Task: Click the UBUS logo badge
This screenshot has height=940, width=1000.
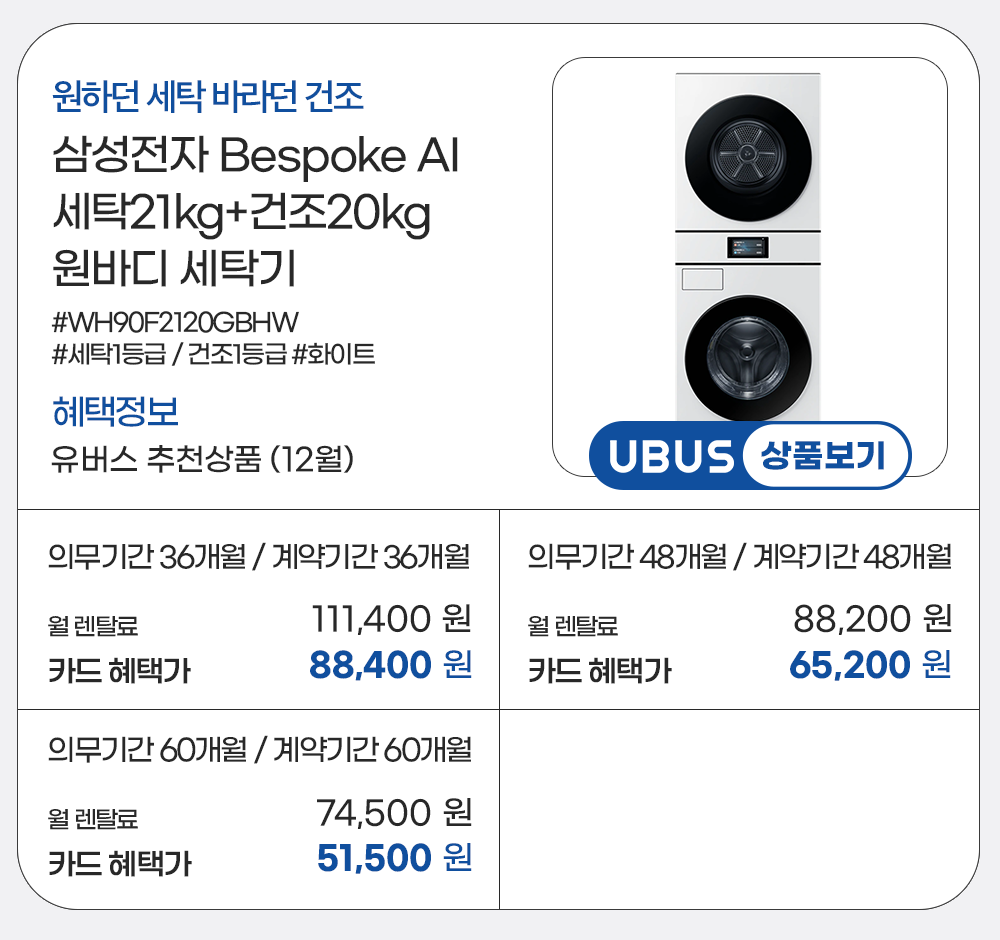Action: click(x=671, y=458)
